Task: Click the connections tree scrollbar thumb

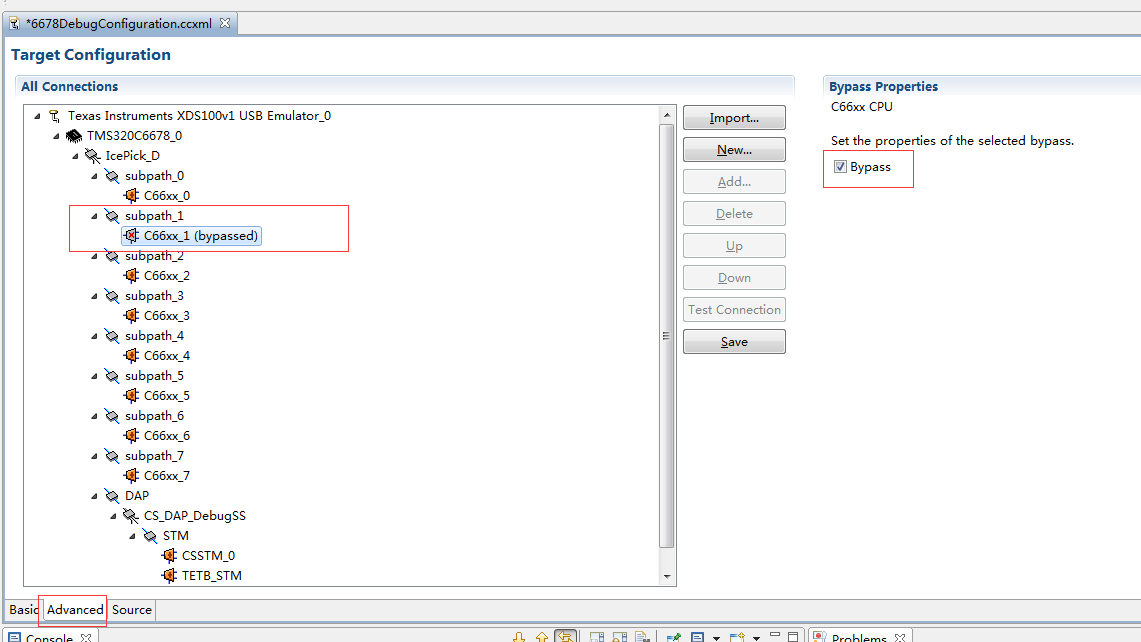Action: (x=667, y=336)
